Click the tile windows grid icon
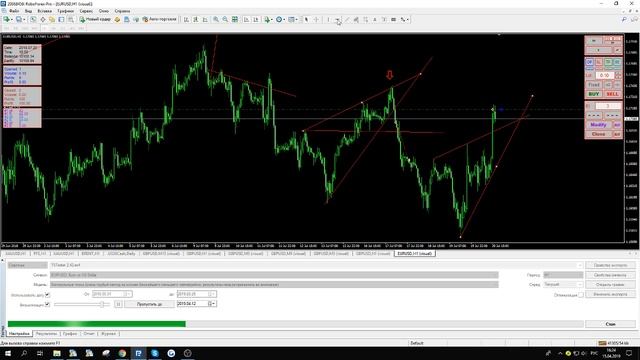This screenshot has height=360, width=640. click(235, 19)
